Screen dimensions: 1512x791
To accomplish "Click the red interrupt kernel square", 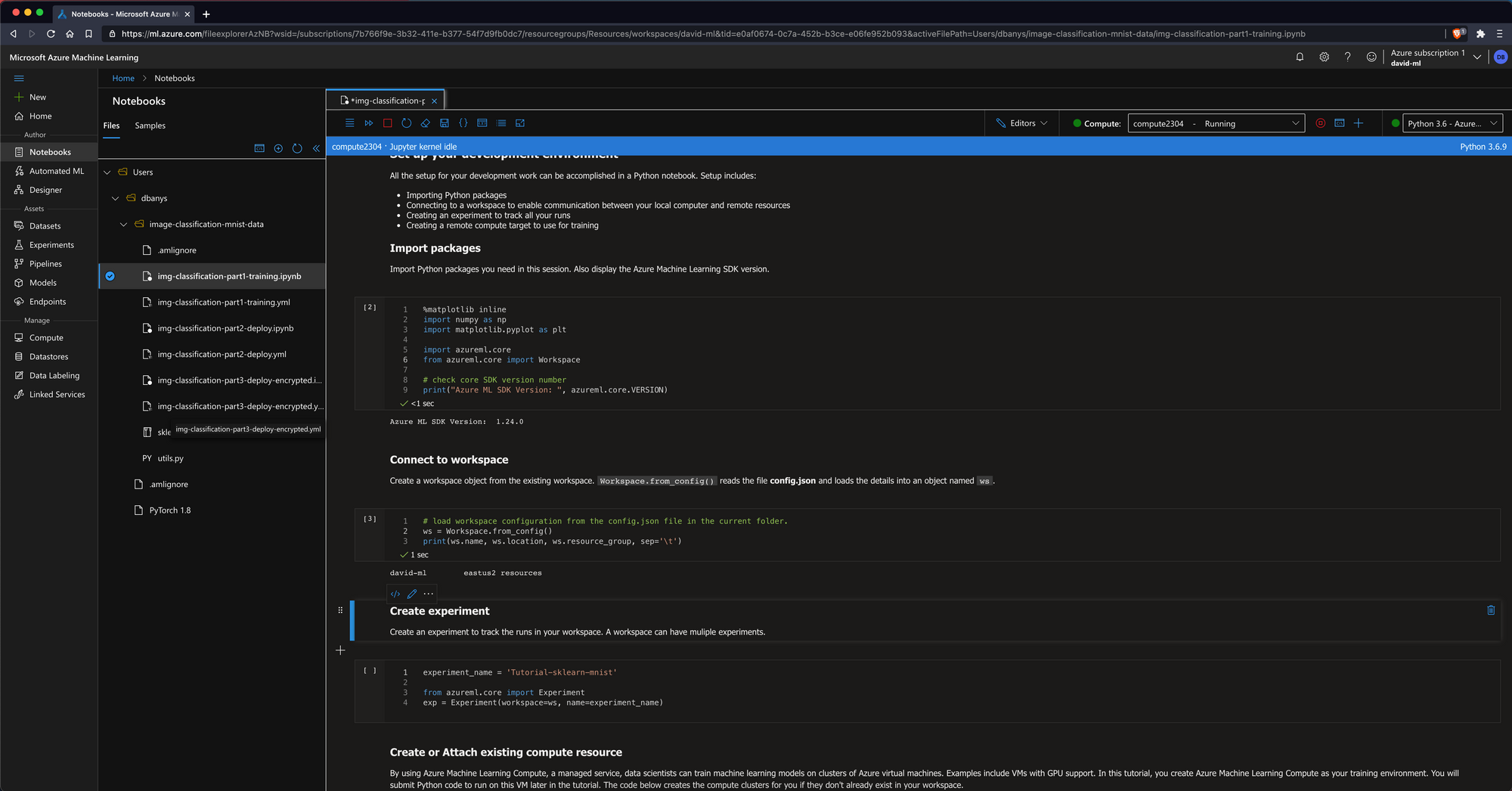I will tap(388, 123).
